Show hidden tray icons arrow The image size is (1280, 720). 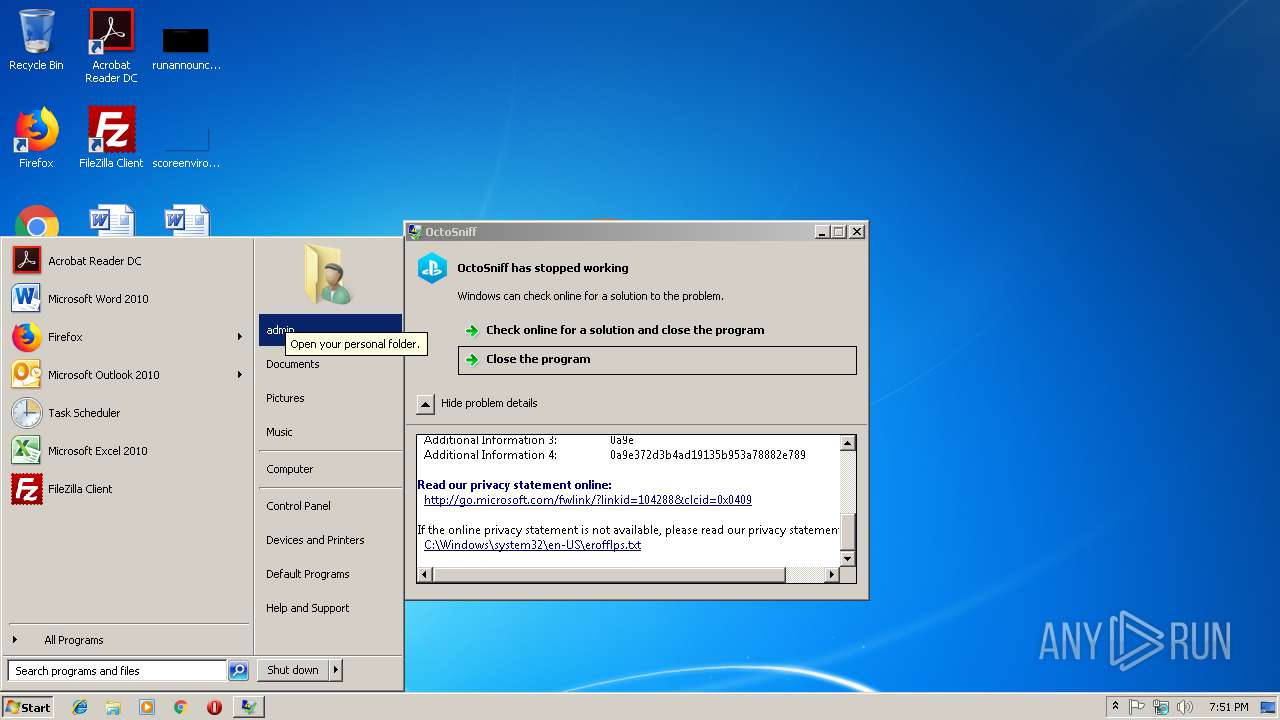click(x=1115, y=707)
